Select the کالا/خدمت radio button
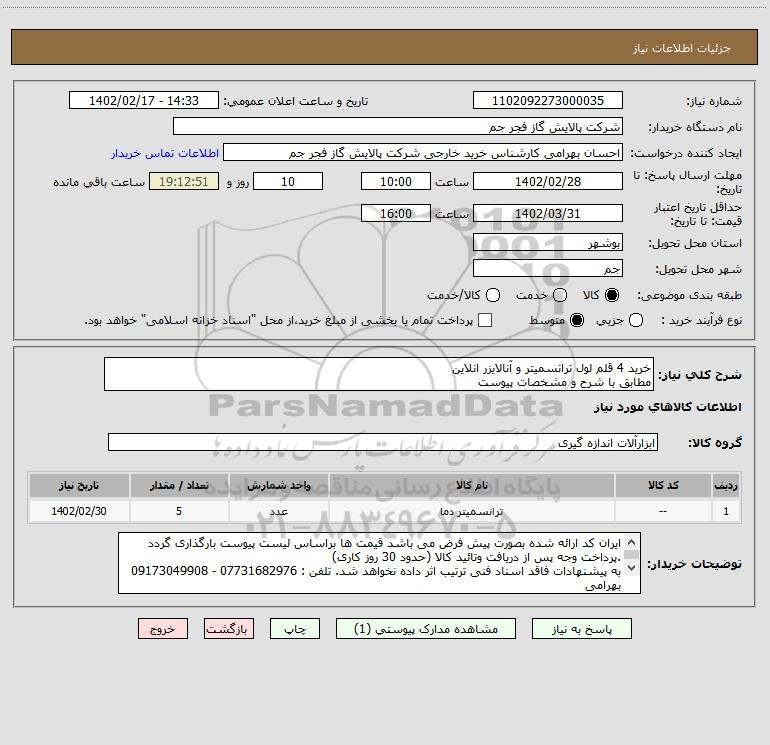Image resolution: width=770 pixels, height=745 pixels. [493, 295]
